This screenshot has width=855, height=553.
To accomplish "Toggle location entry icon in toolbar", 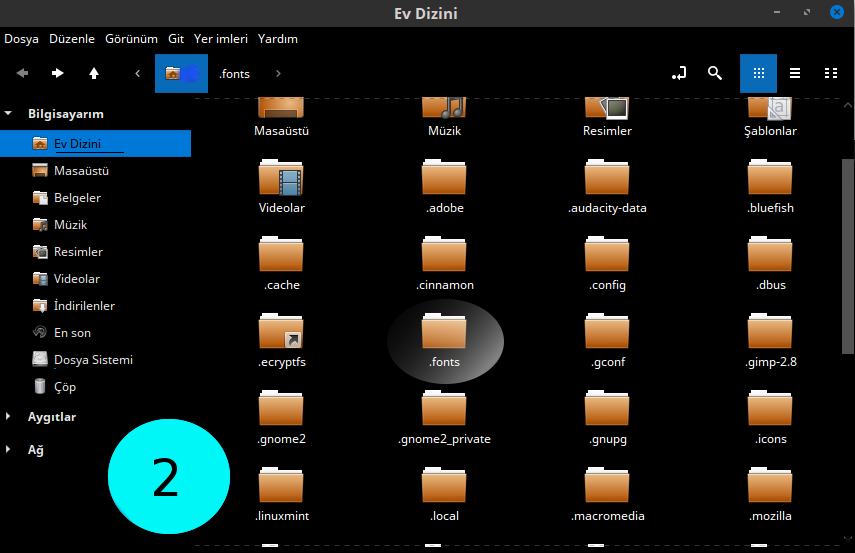I will pos(679,73).
